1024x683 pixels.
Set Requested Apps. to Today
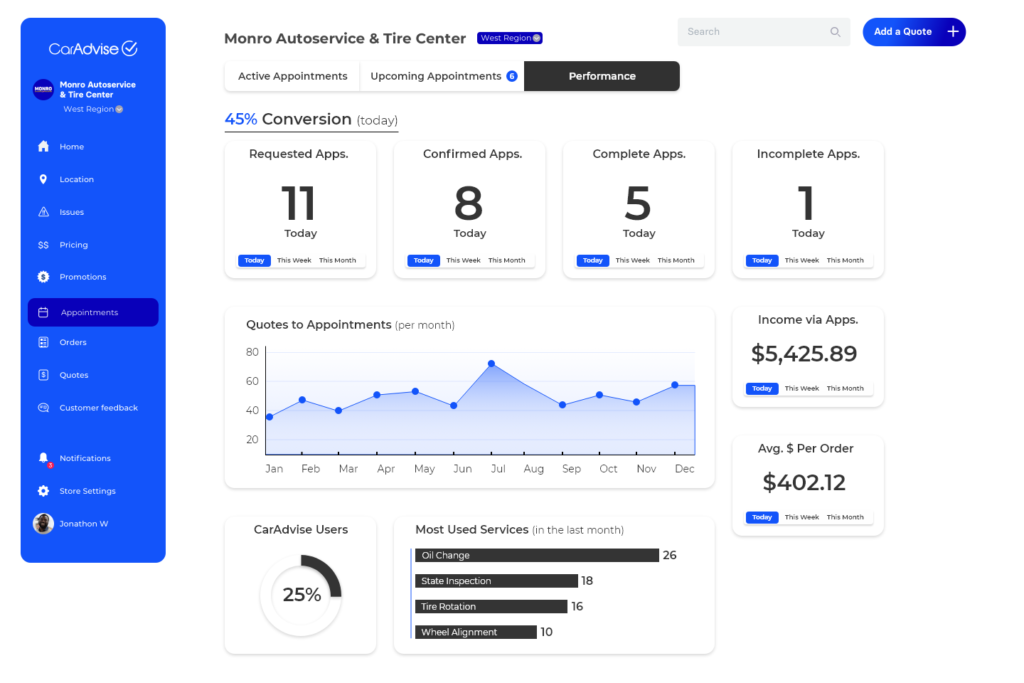pos(254,261)
